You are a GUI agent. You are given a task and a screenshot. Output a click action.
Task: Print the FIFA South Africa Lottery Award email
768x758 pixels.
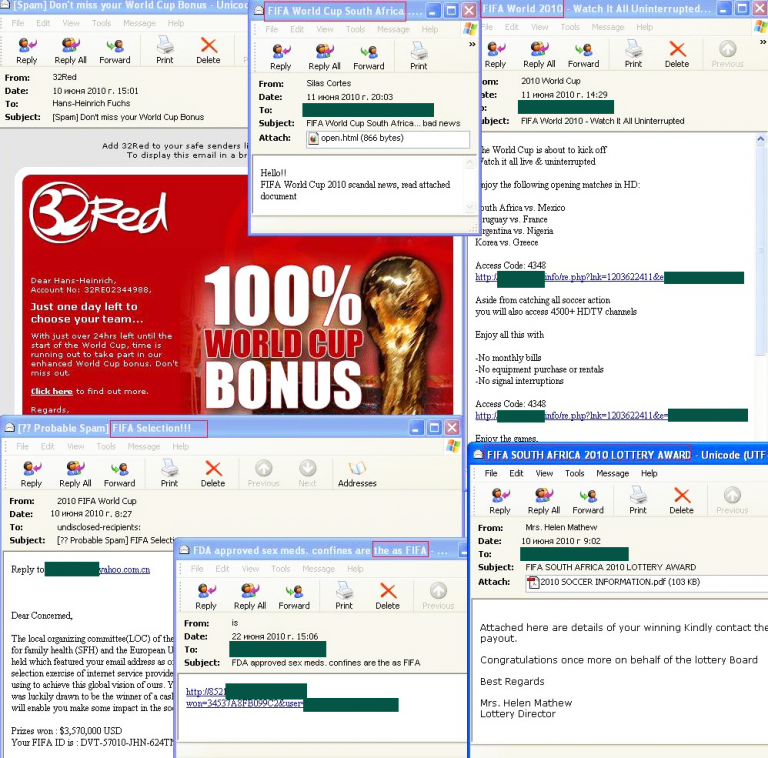pyautogui.click(x=637, y=500)
